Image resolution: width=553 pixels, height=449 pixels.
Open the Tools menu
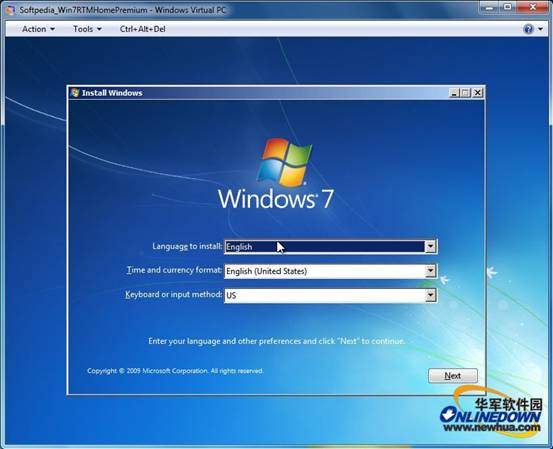pos(87,29)
